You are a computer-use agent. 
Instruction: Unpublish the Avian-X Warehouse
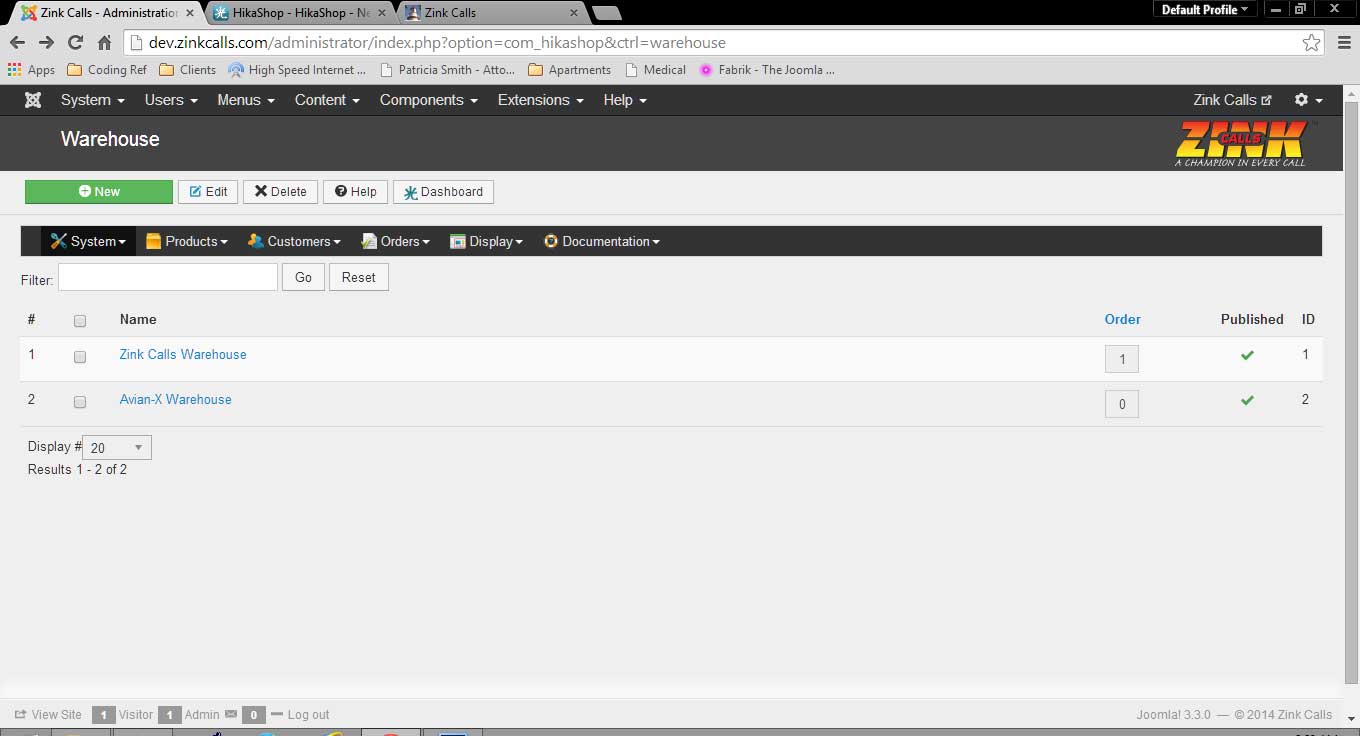1247,400
